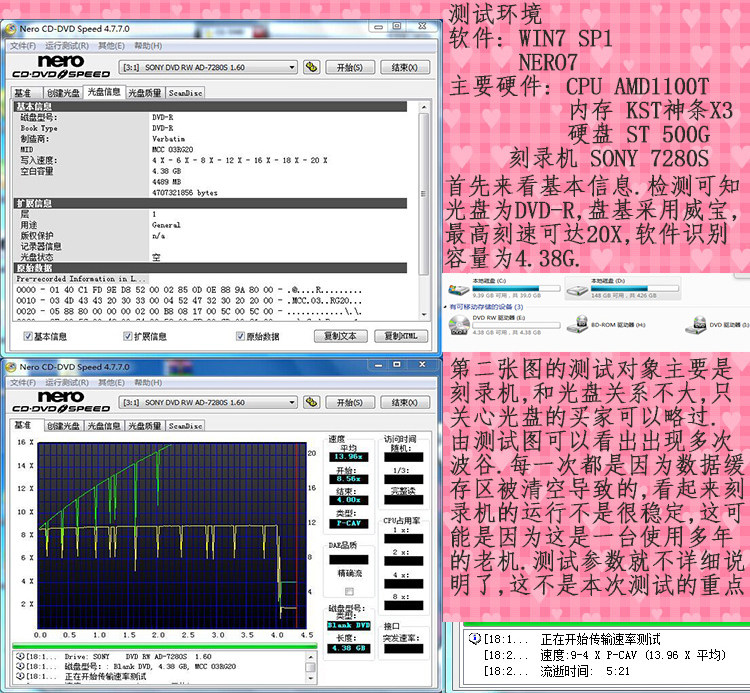Open 运行测试(R) menu in disc info window

pyautogui.click(x=67, y=46)
